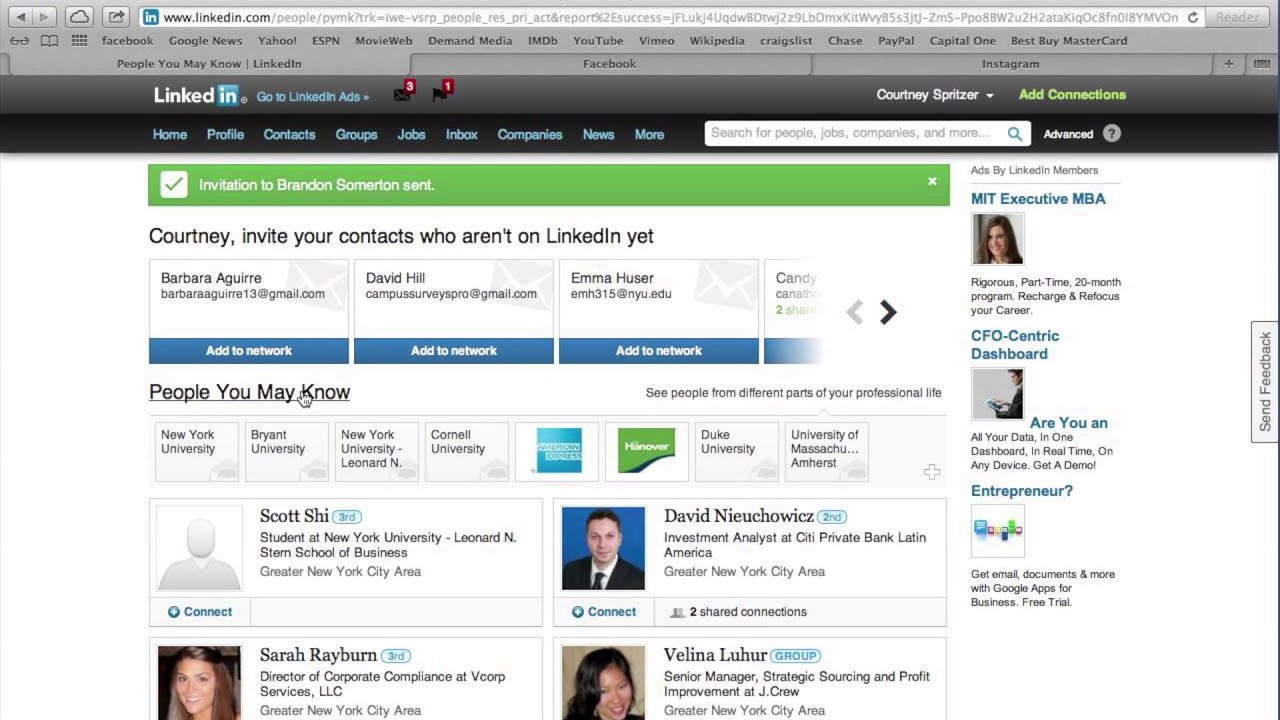Open Top Sites grid icon
Image resolution: width=1280 pixels, height=720 pixels.
[x=79, y=41]
